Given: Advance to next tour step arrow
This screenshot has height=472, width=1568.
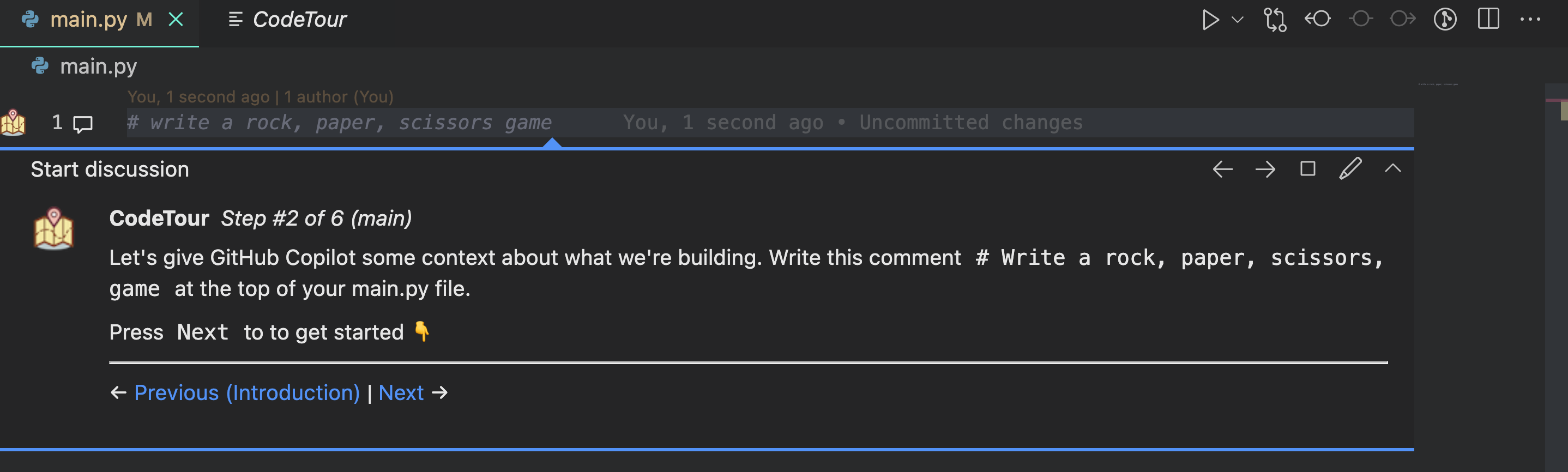Looking at the screenshot, I should coord(1265,169).
